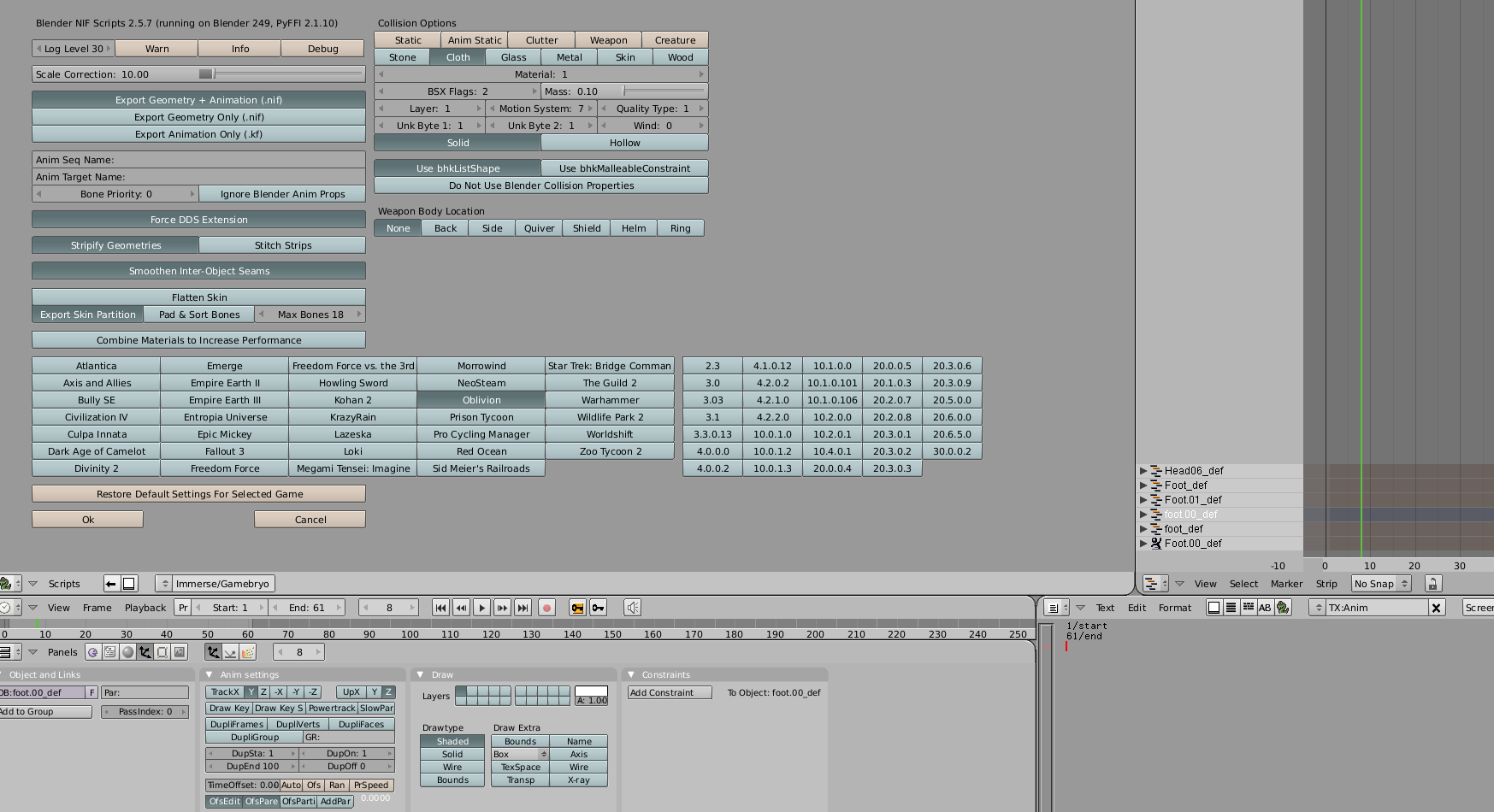Click the Cancel button
The width and height of the screenshot is (1494, 812).
click(x=310, y=520)
